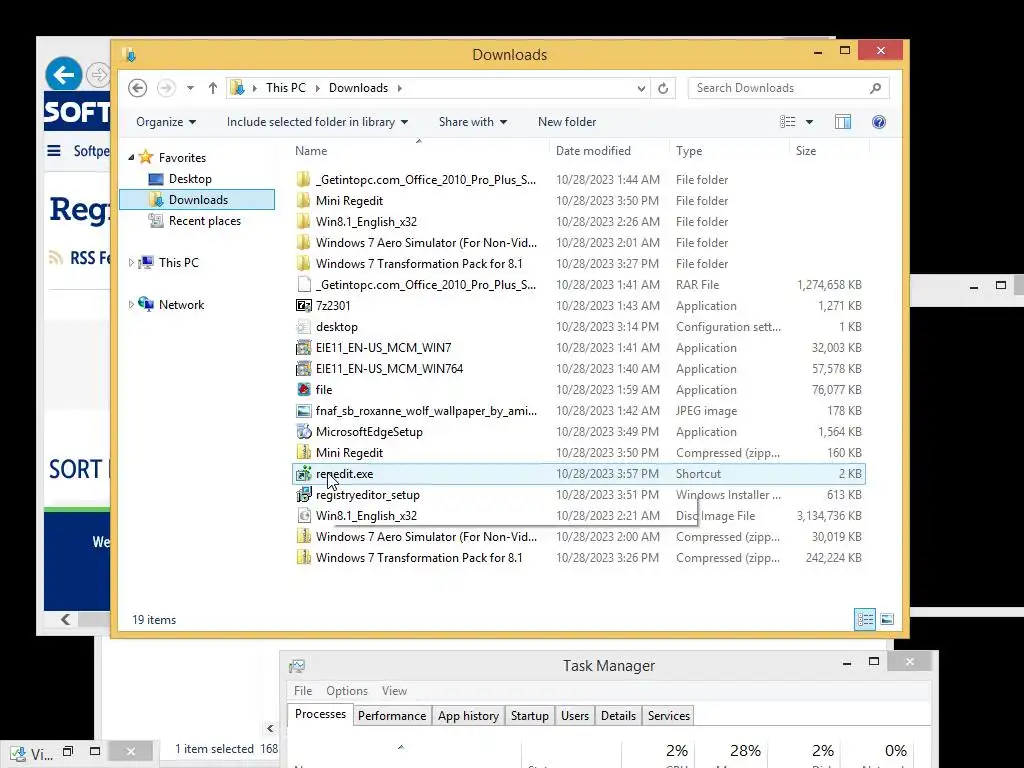Select Windows 7 Aero Simulator zip icon
Viewport: 1024px width, 768px height.
(x=303, y=536)
